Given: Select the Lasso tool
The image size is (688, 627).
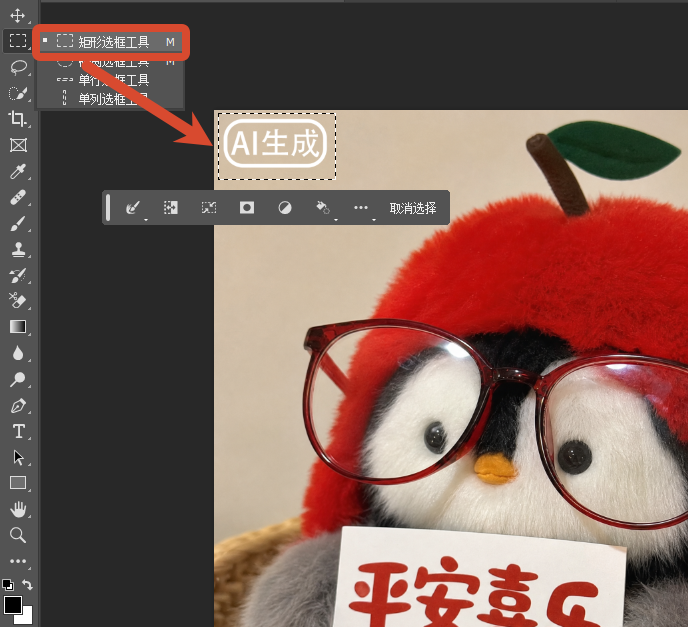Looking at the screenshot, I should [x=18, y=67].
